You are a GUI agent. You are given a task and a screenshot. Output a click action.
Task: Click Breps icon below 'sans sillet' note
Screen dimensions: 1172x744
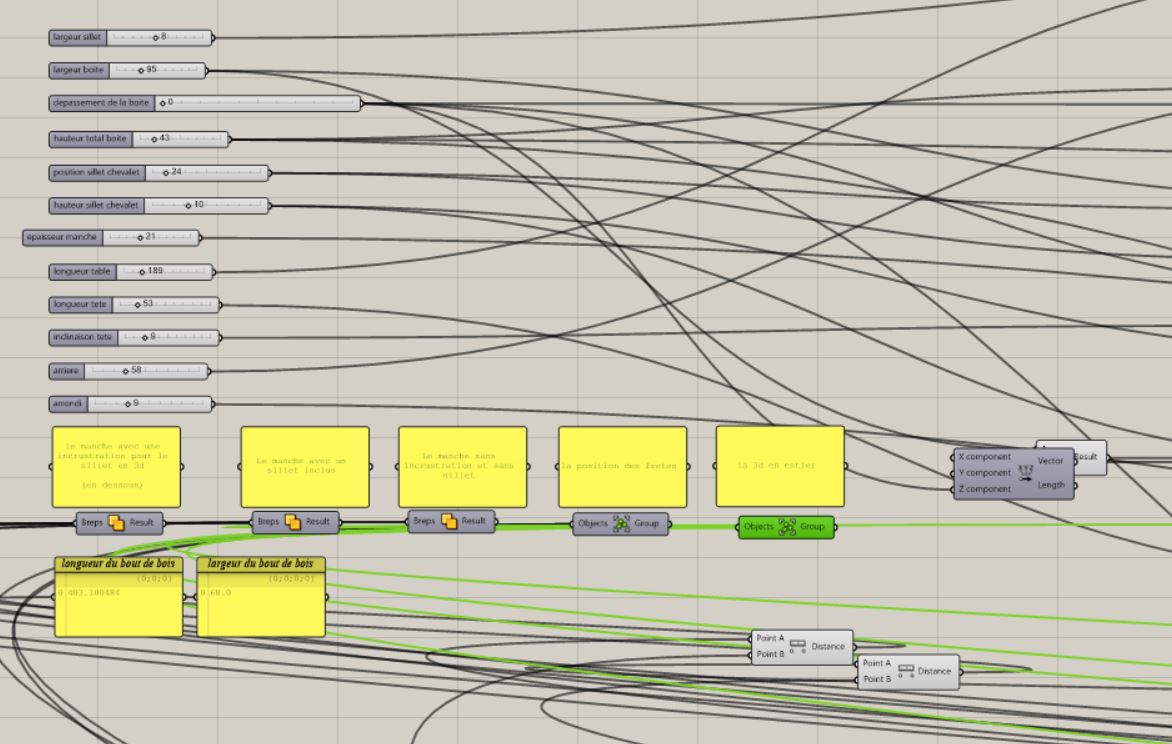449,521
